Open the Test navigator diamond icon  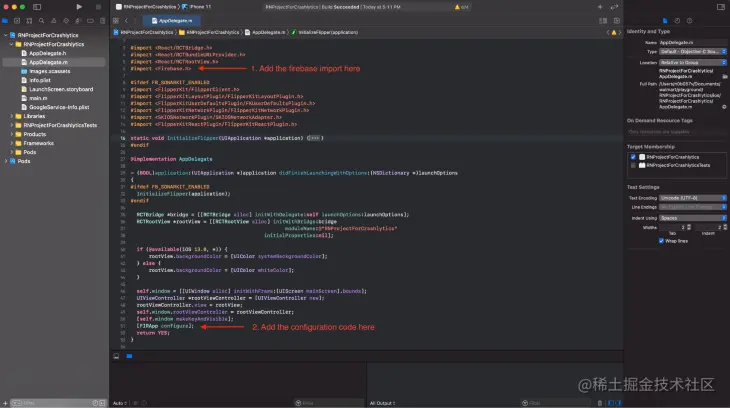pyautogui.click(x=66, y=20)
